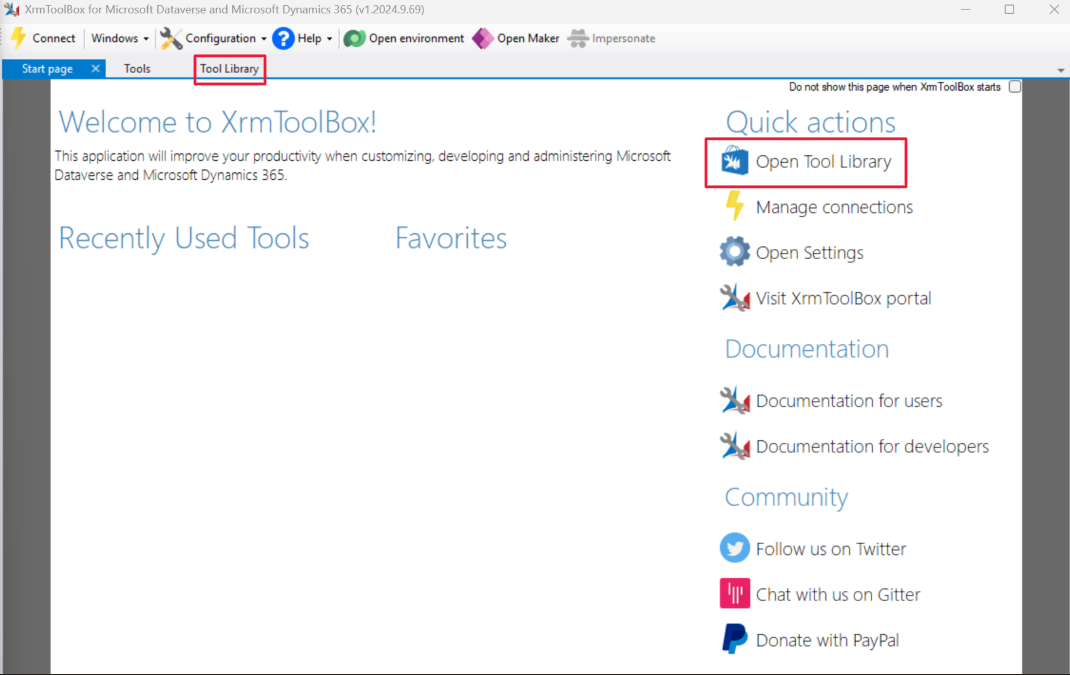The height and width of the screenshot is (675, 1070).
Task: Click the Open Tool Library shopping bag icon
Action: point(734,161)
